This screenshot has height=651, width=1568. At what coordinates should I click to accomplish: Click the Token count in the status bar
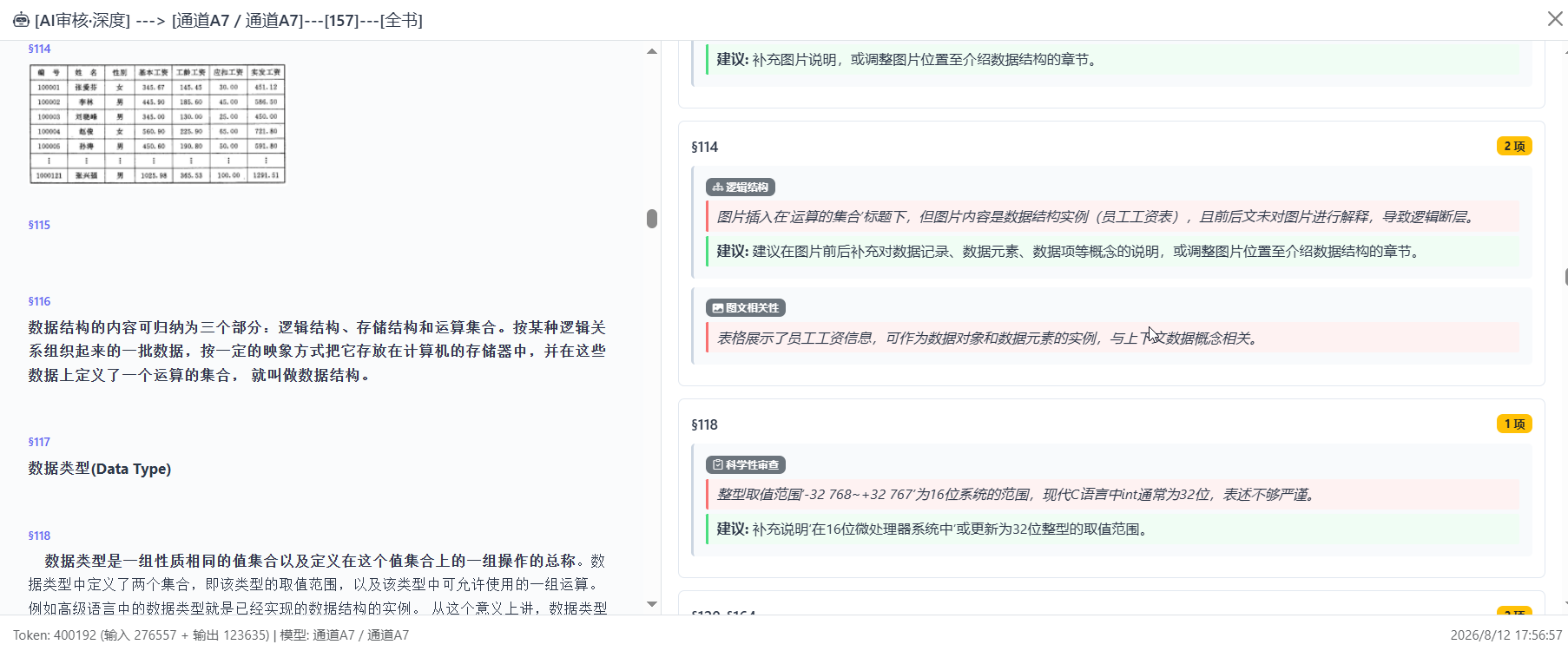pos(141,635)
